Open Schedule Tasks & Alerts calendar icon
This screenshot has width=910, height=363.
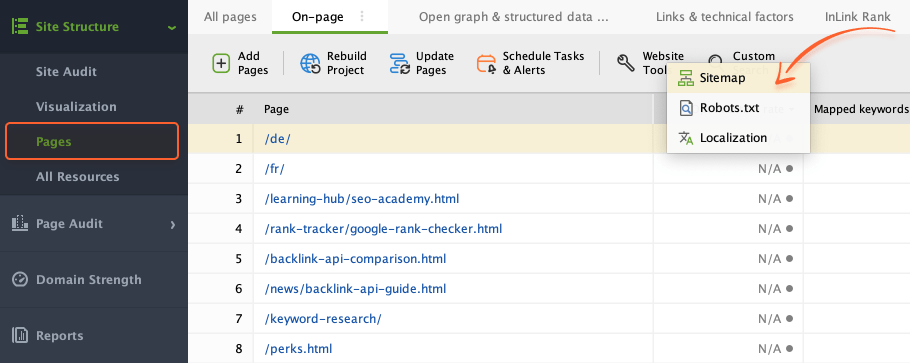pyautogui.click(x=486, y=63)
